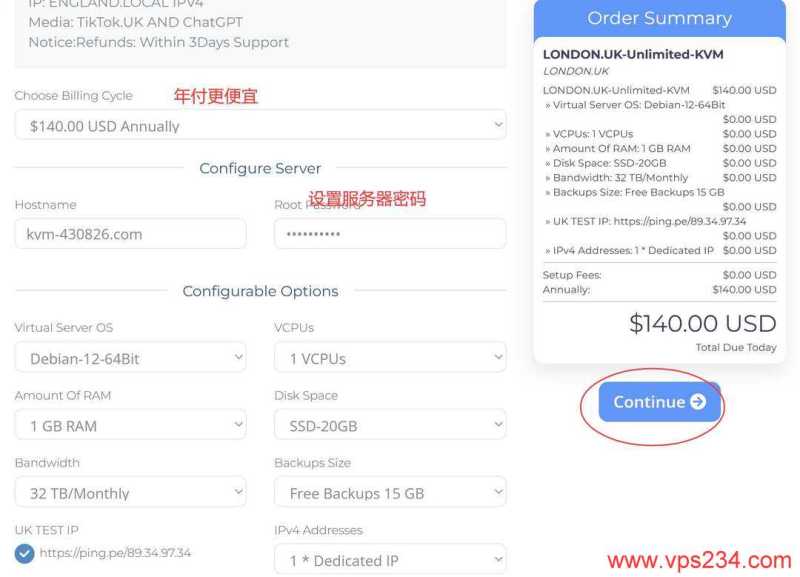Expand the IPv4 Addresses dropdown
This screenshot has width=800, height=577.
pyautogui.click(x=390, y=559)
